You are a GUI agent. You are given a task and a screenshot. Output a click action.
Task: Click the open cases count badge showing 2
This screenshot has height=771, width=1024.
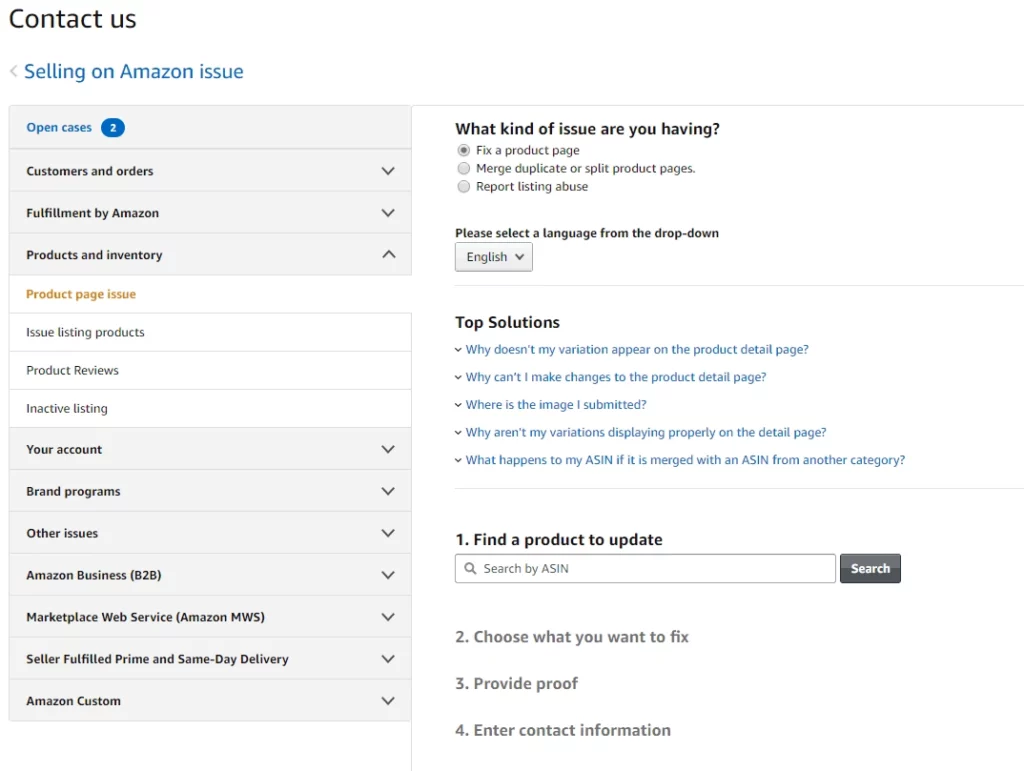pos(113,127)
